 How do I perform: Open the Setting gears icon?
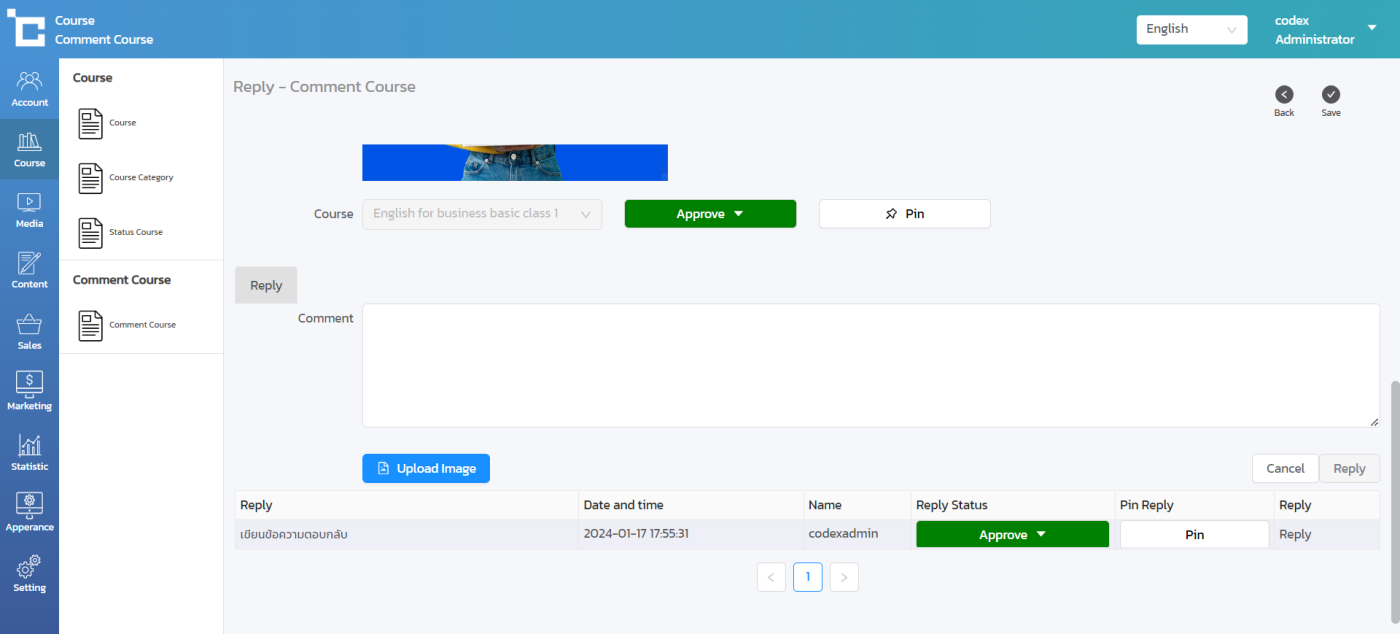point(29,573)
